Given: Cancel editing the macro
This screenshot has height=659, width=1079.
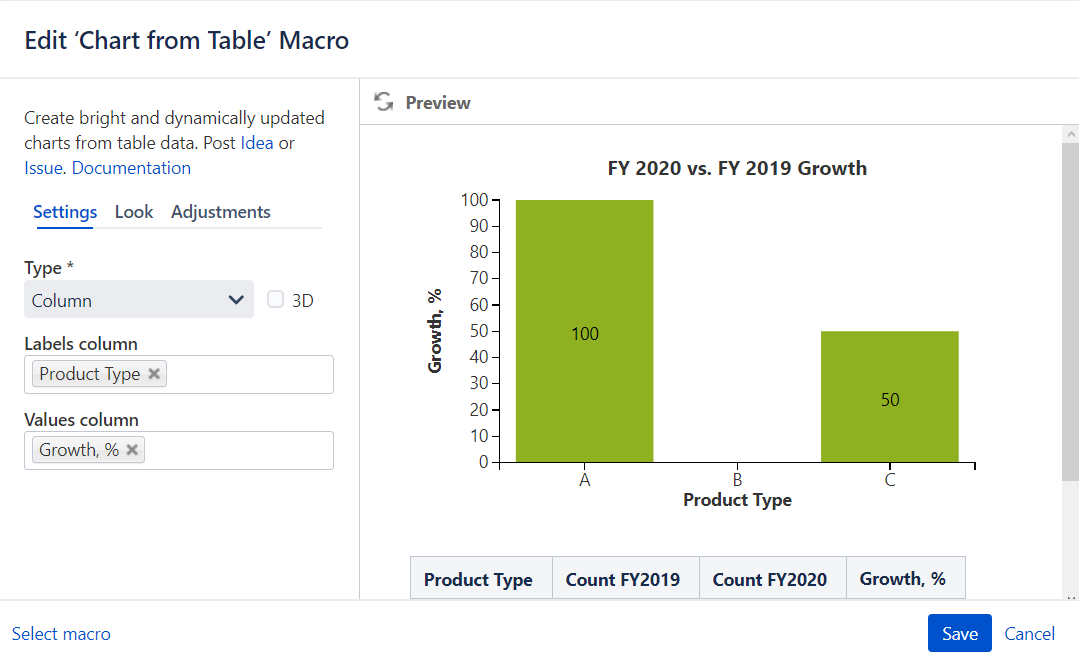Looking at the screenshot, I should tap(1029, 633).
